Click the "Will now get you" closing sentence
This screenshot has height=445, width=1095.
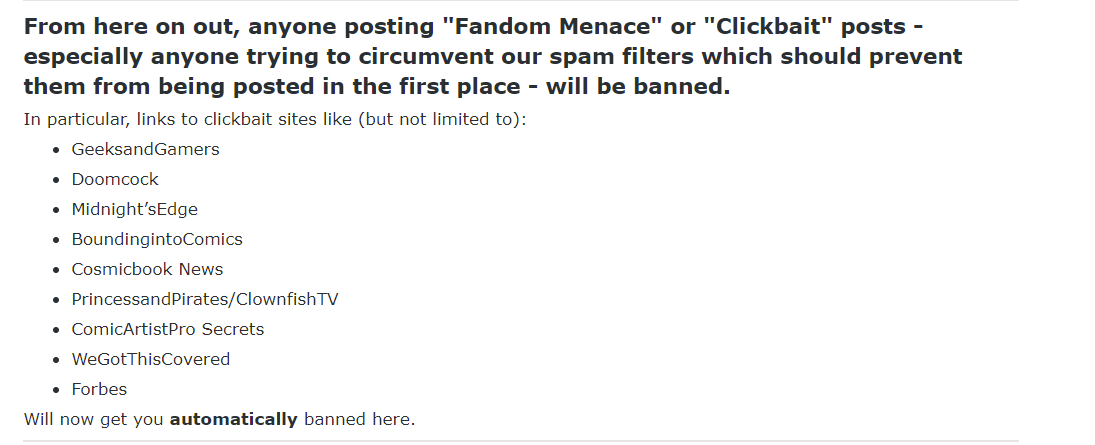click(94, 419)
